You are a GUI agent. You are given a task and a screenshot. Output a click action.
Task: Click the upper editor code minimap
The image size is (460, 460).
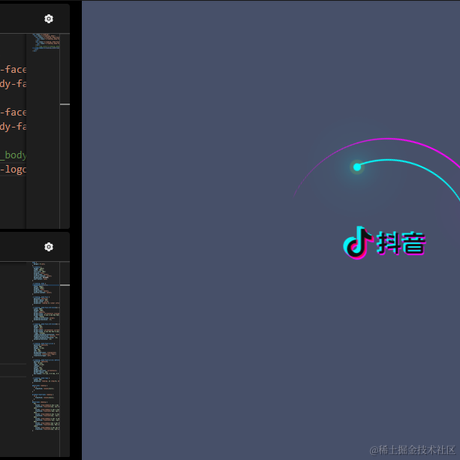(46, 43)
